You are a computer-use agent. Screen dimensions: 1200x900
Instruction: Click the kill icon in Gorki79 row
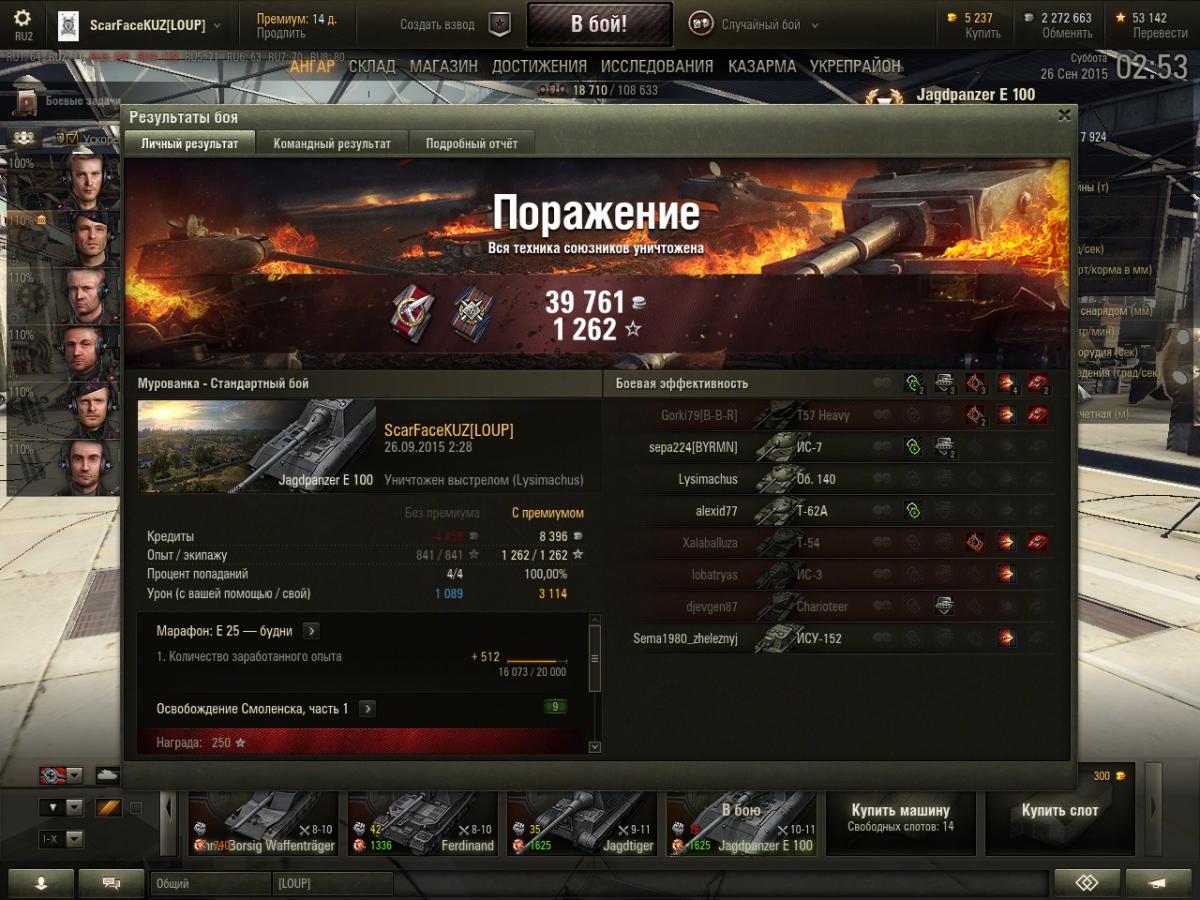[x=1037, y=415]
